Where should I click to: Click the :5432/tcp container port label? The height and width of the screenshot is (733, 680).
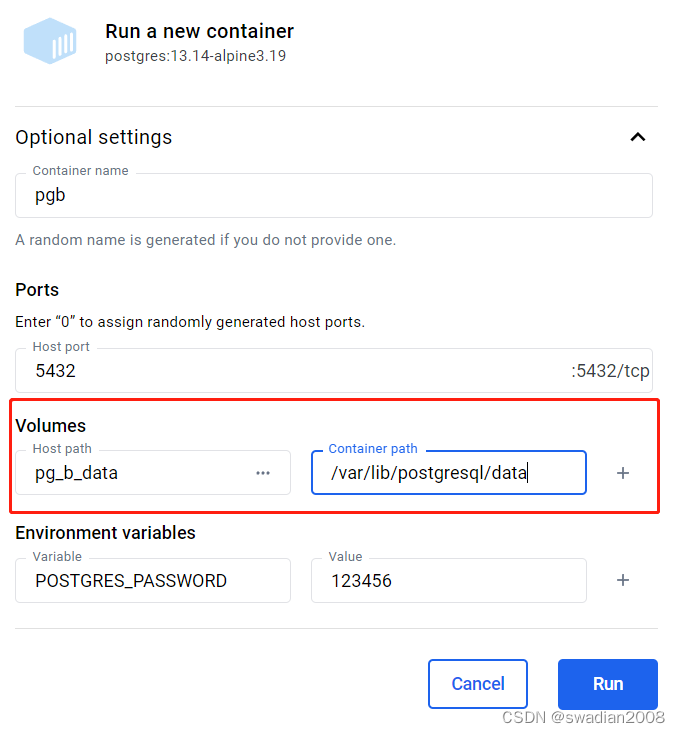coord(610,371)
